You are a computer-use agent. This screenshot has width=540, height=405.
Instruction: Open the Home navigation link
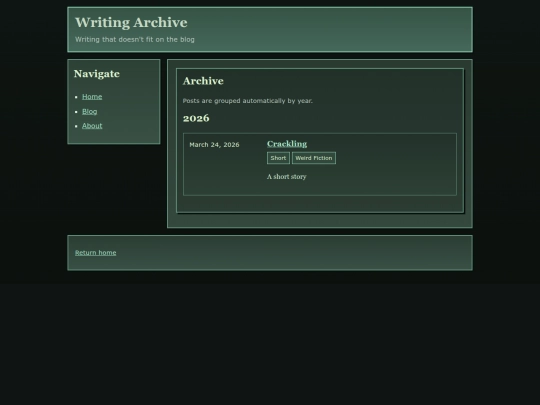tap(92, 97)
